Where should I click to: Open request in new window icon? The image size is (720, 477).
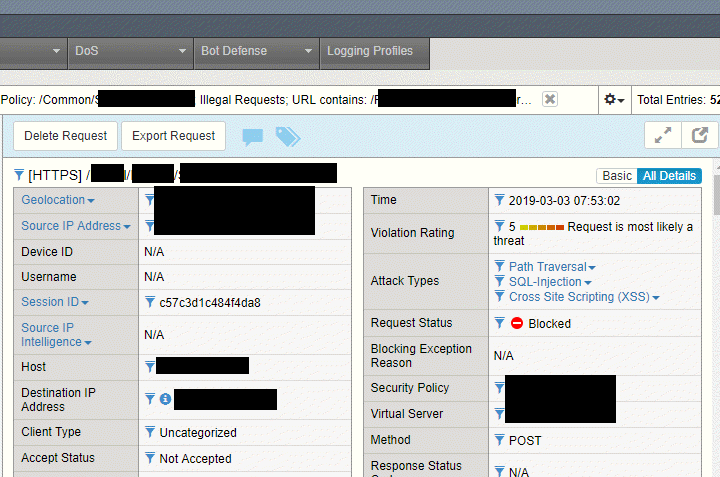click(700, 135)
